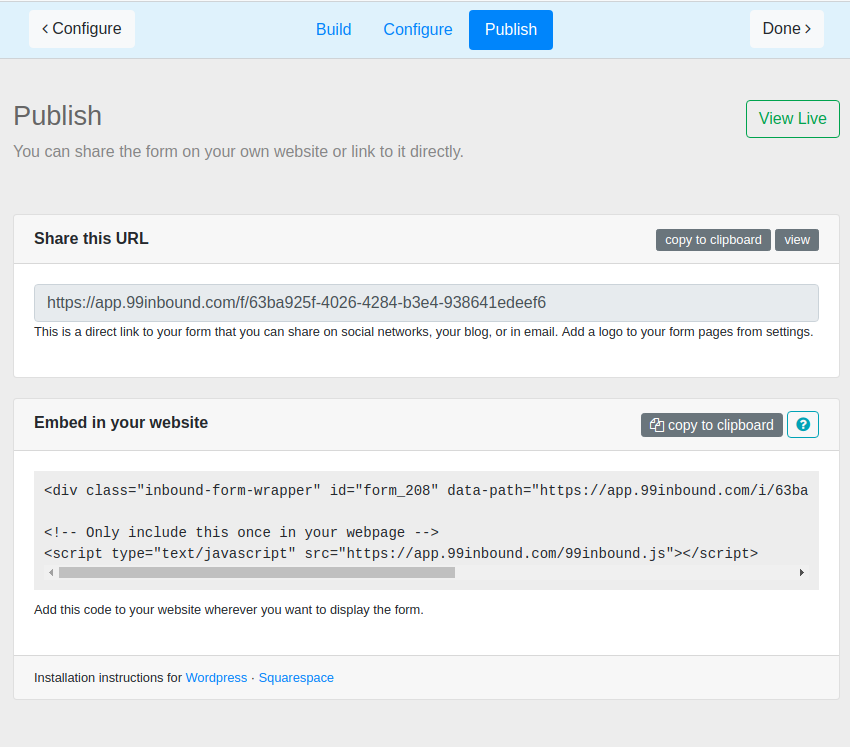Open the Squarespace installation instructions link
850x747 pixels.
point(296,678)
